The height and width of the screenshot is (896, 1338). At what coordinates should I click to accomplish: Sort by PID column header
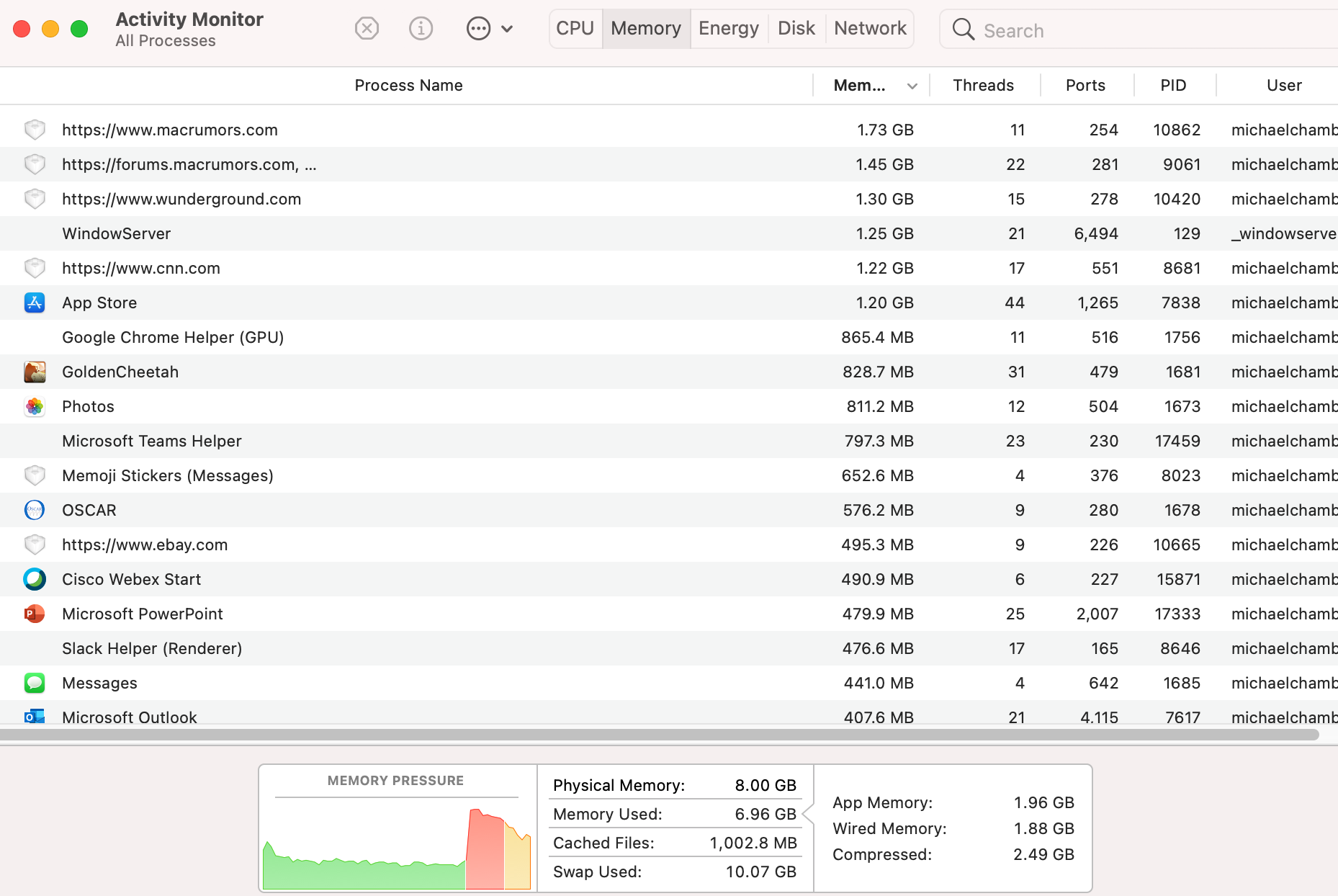coord(1173,86)
